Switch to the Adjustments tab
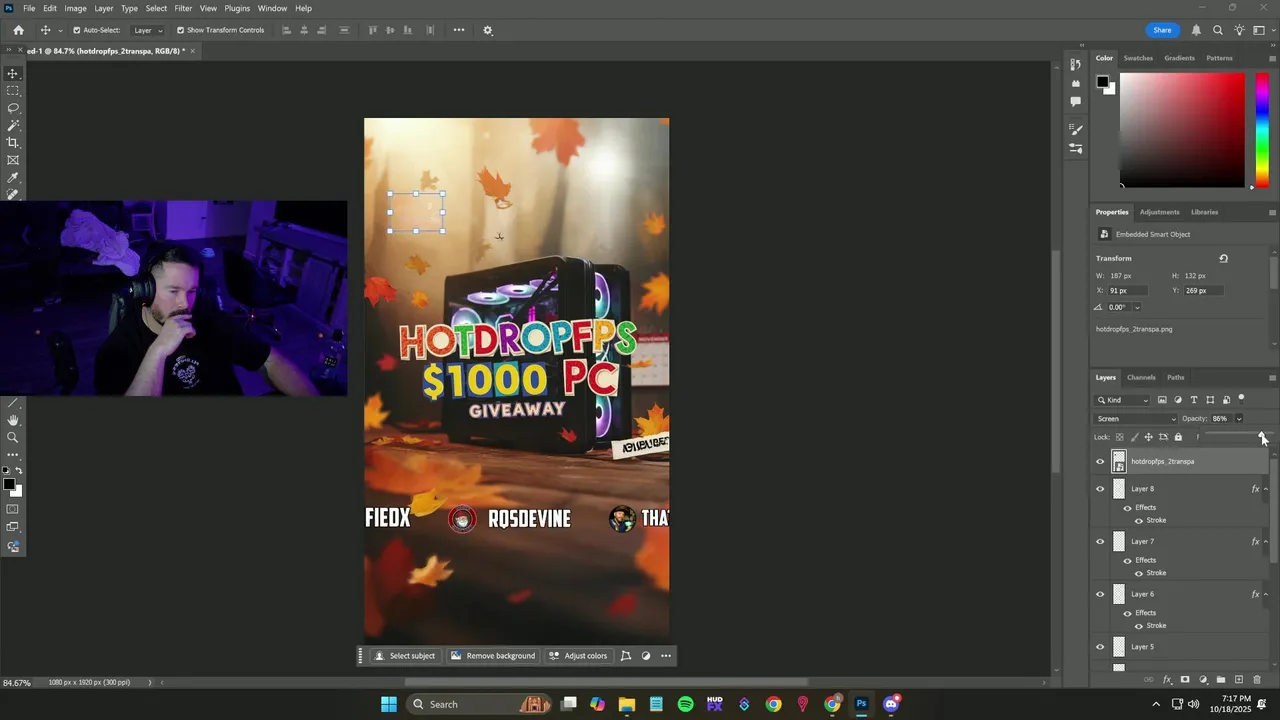This screenshot has width=1280, height=720. pos(1159,212)
